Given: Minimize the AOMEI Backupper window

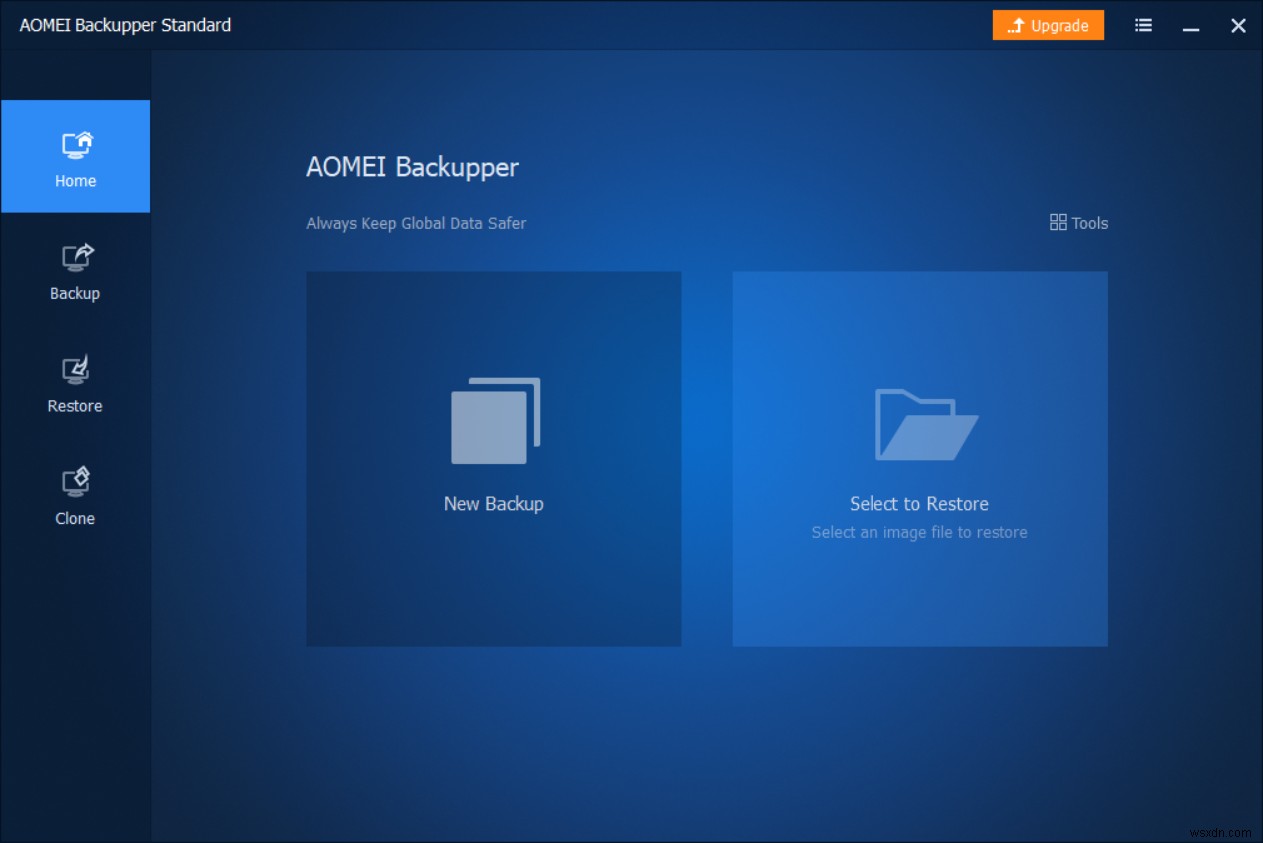Looking at the screenshot, I should point(1191,27).
